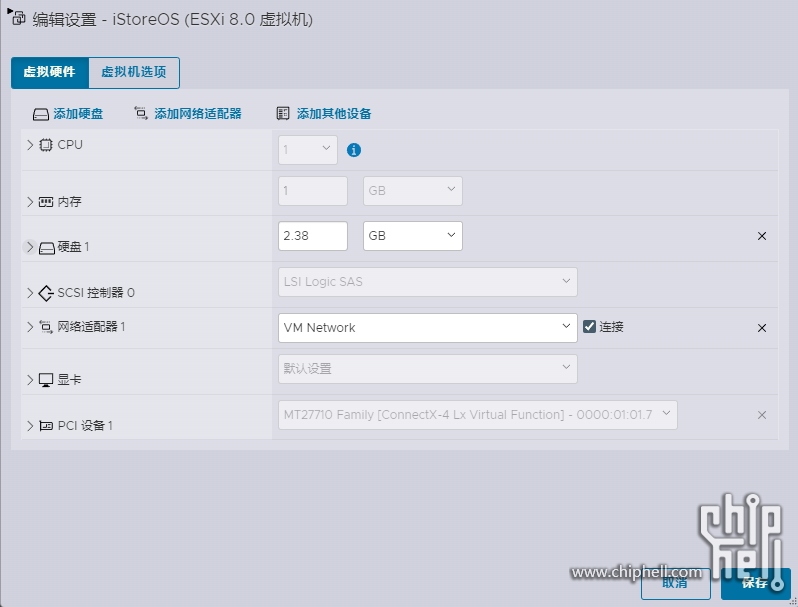Remove hard disk 1 with its X
798x607 pixels.
pyautogui.click(x=762, y=236)
